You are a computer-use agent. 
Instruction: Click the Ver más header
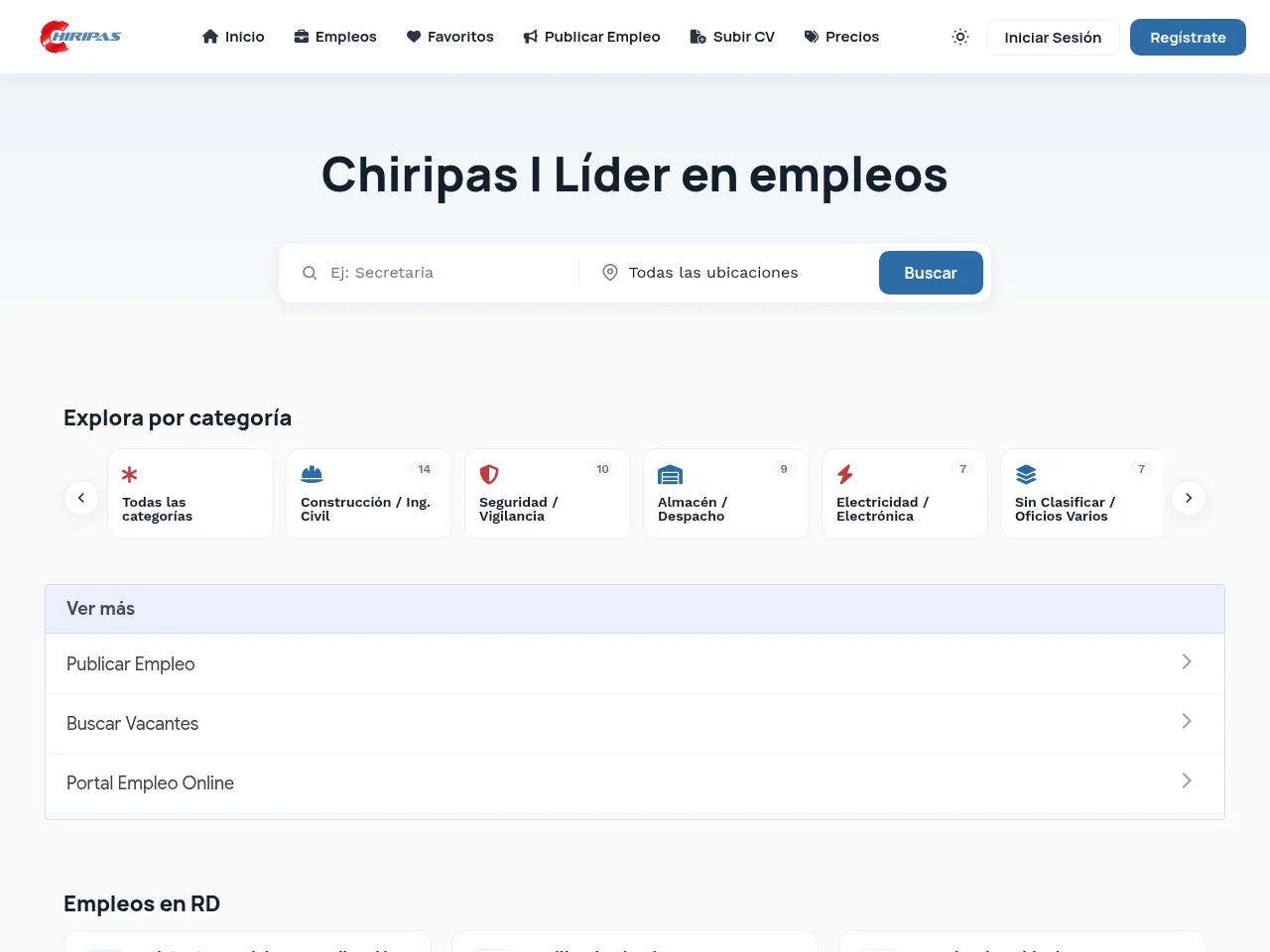[x=635, y=609]
